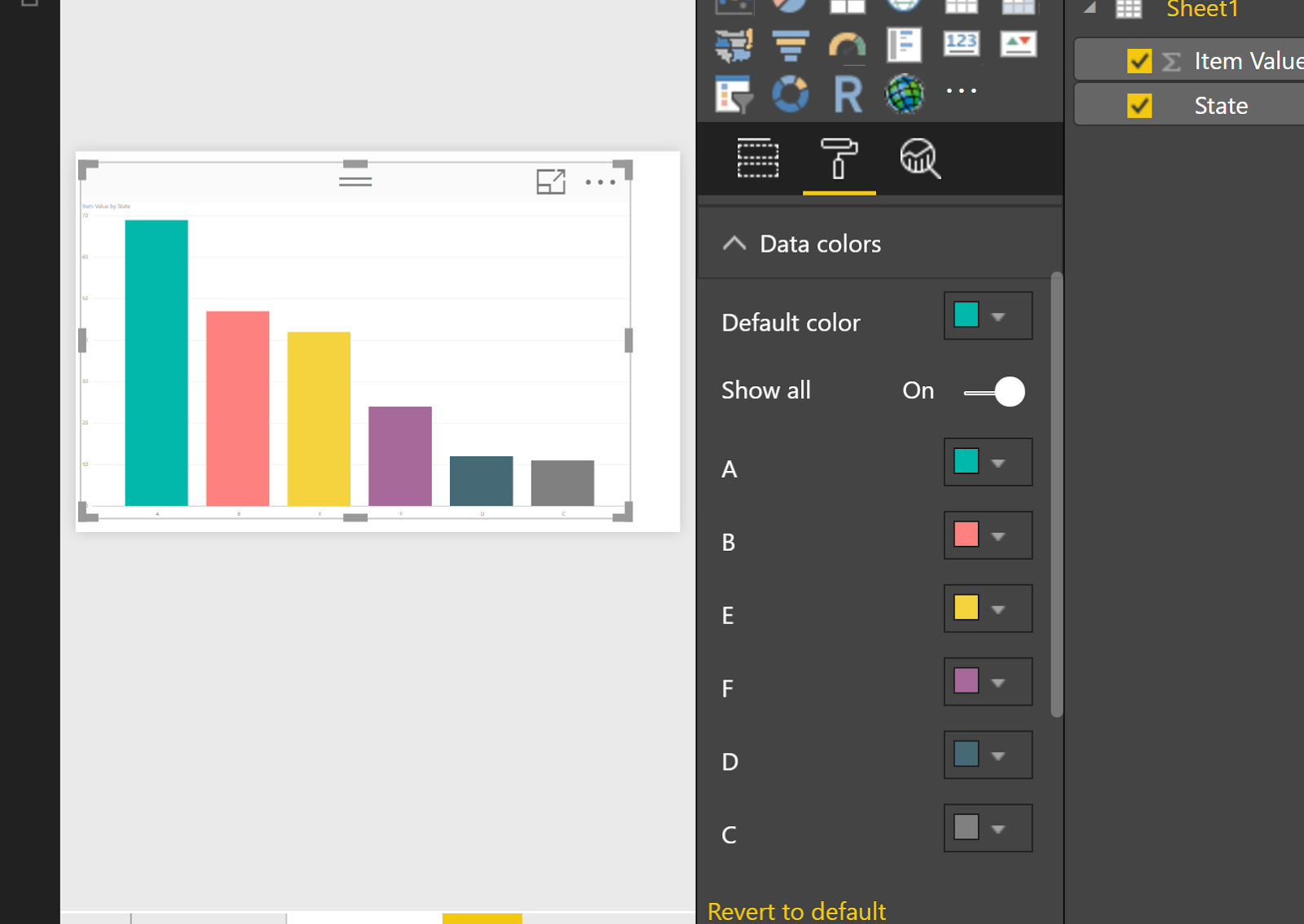Image resolution: width=1304 pixels, height=924 pixels.
Task: Insert an R script visual
Action: 848,92
